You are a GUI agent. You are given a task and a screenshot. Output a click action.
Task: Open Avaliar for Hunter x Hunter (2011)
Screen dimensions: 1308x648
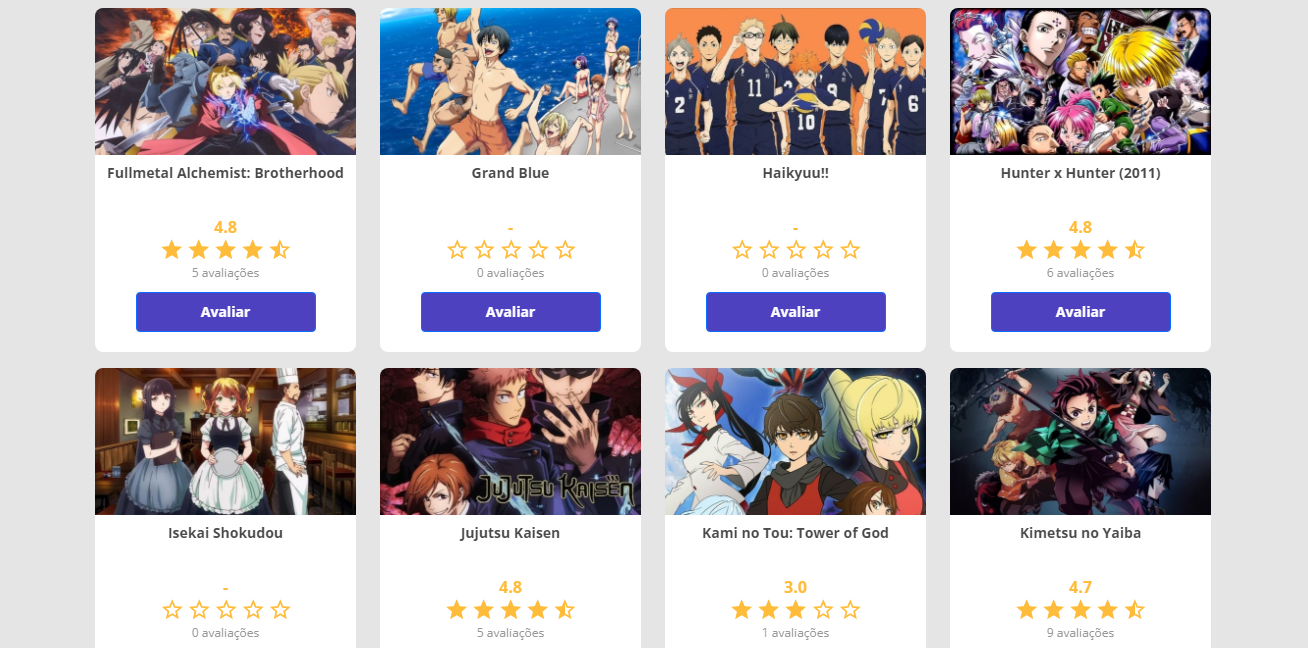point(1081,312)
